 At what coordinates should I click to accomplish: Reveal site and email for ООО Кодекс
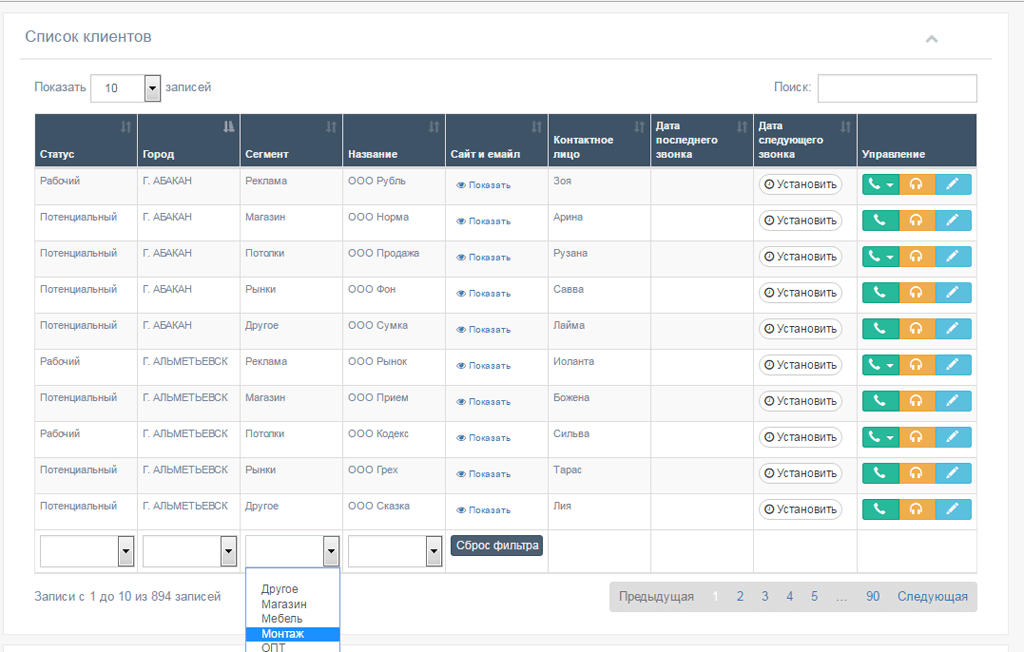point(483,438)
